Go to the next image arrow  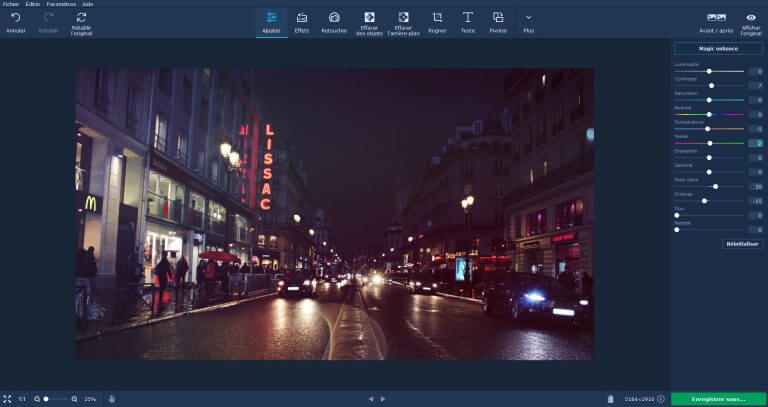pyautogui.click(x=383, y=399)
